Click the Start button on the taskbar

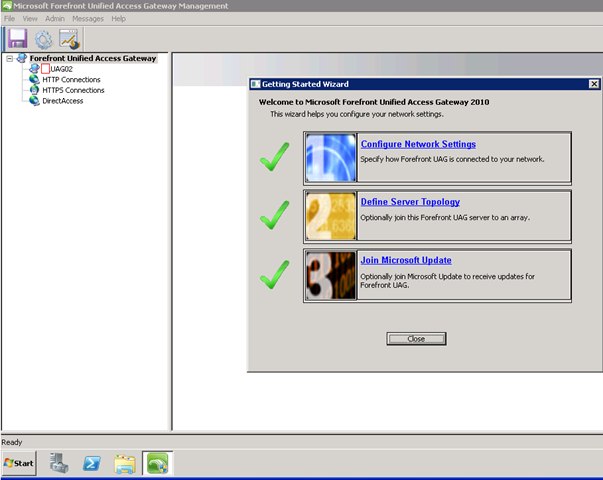point(19,463)
